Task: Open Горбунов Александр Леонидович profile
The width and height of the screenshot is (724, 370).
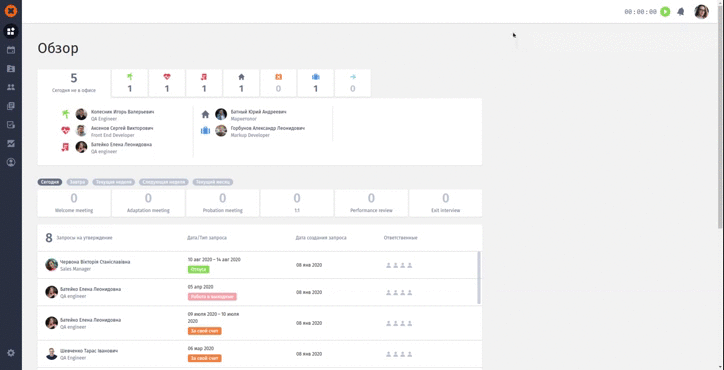Action: pyautogui.click(x=267, y=128)
